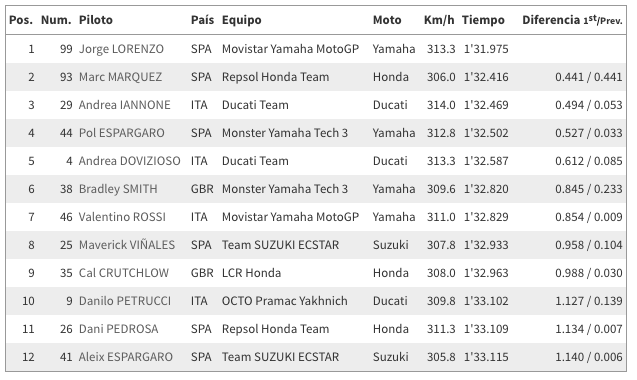Select Bradley SMITH name
The width and height of the screenshot is (637, 380).
[118, 189]
